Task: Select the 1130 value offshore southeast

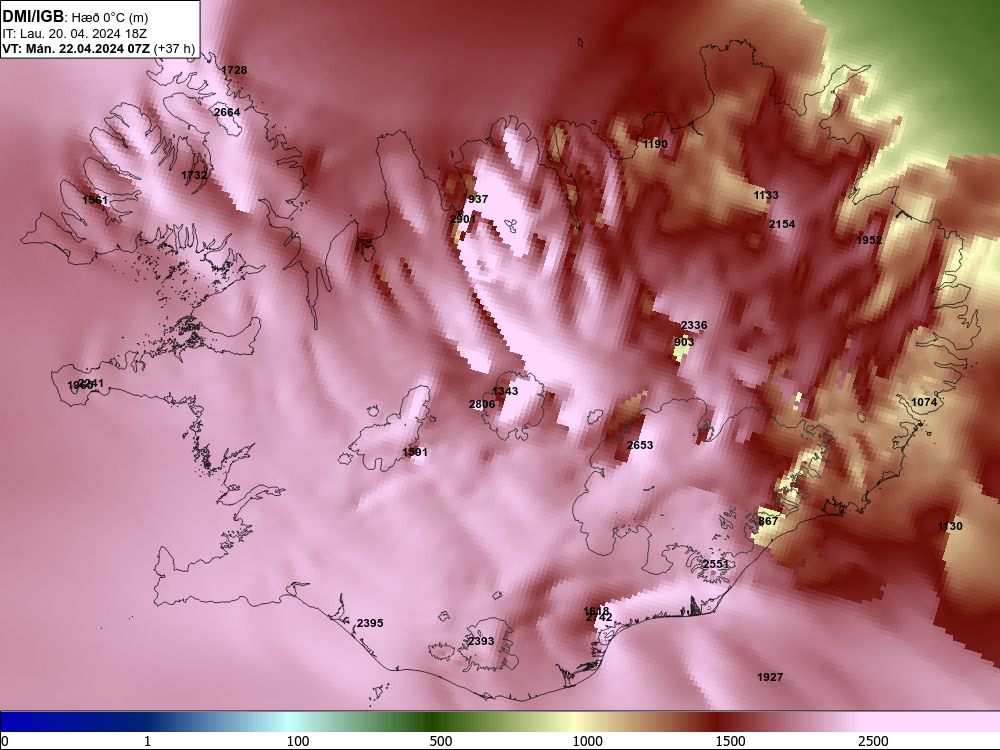Action: (950, 526)
